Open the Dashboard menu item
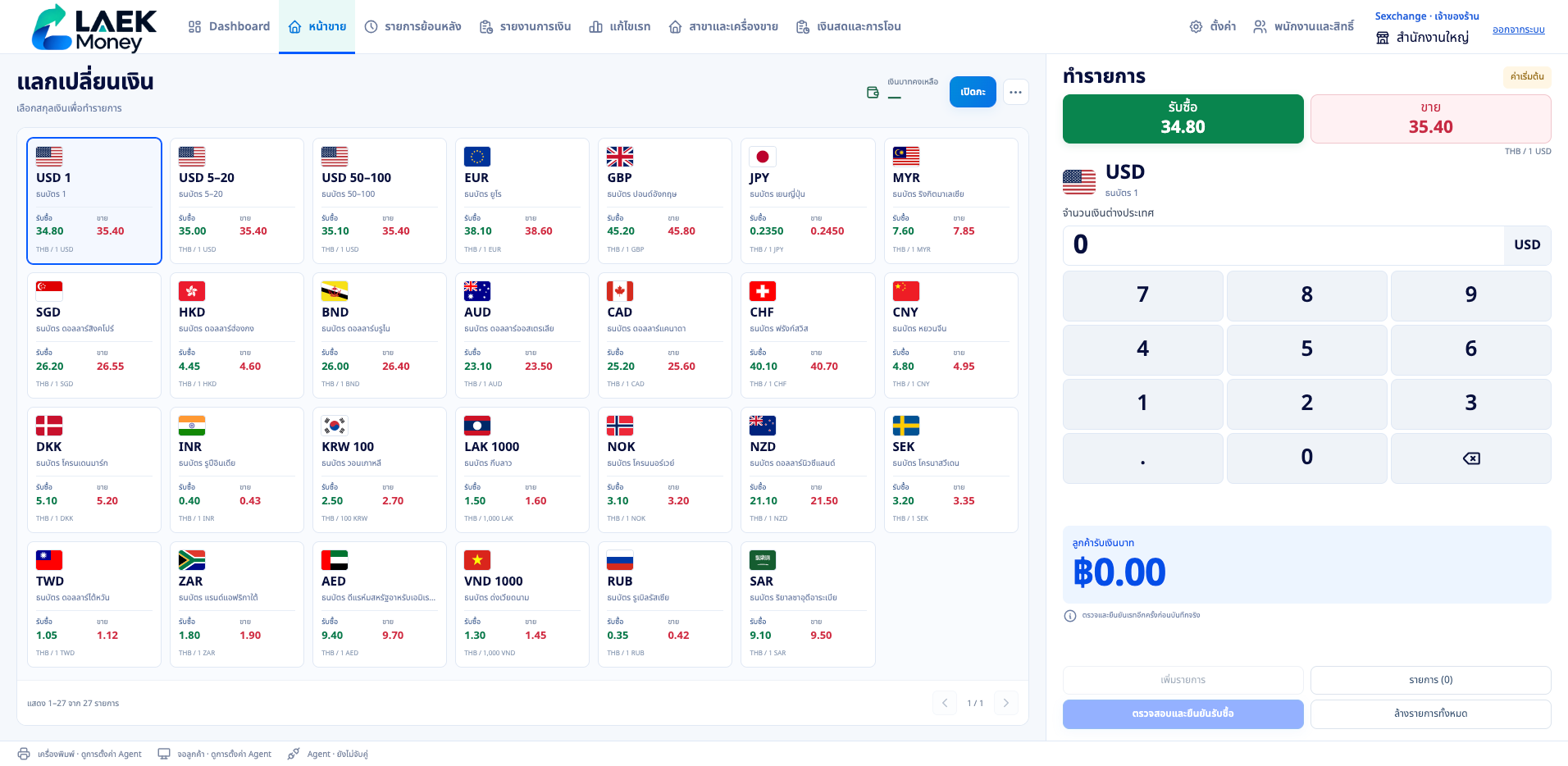 coord(229,26)
